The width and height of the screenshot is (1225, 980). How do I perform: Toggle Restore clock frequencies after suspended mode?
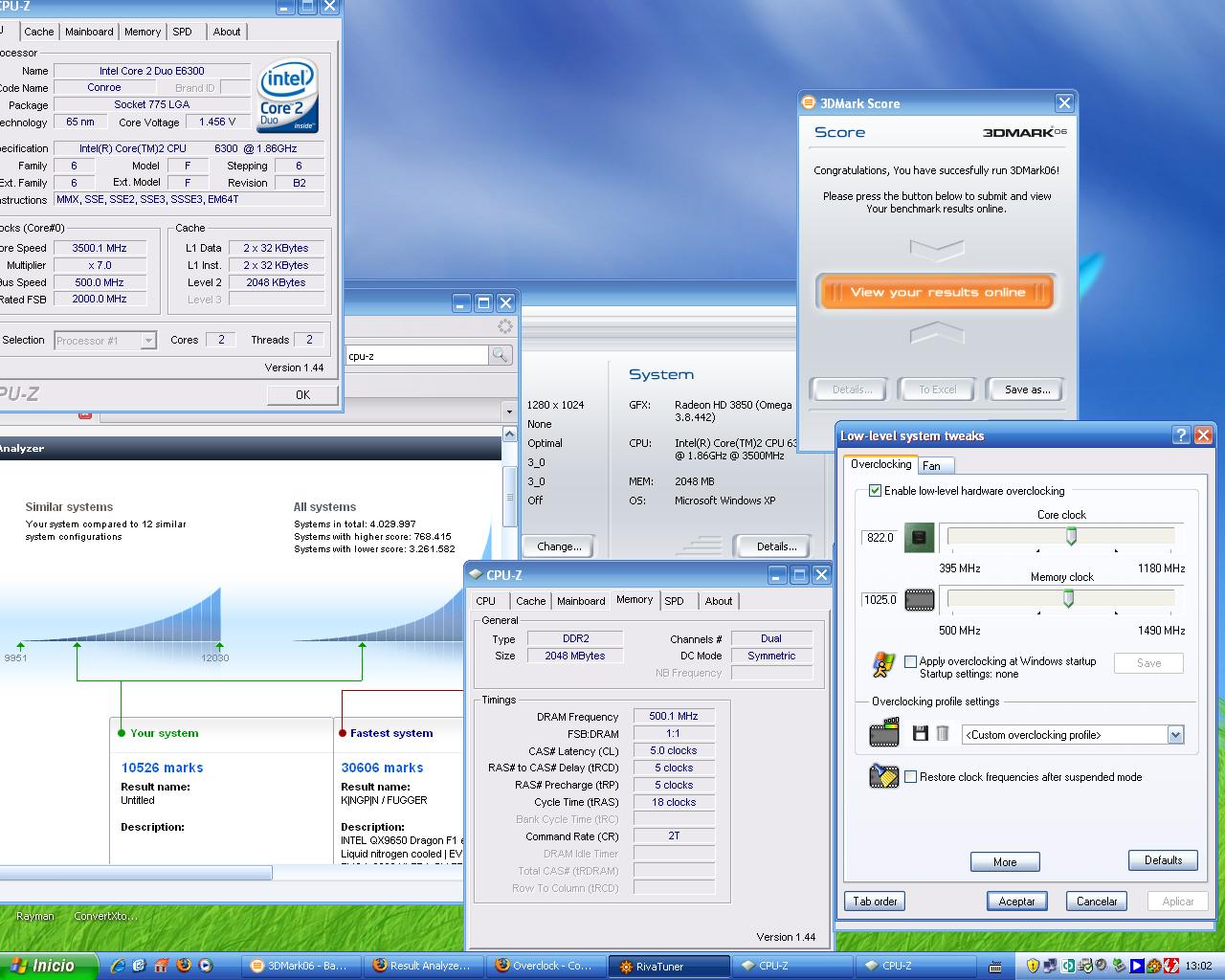click(911, 777)
